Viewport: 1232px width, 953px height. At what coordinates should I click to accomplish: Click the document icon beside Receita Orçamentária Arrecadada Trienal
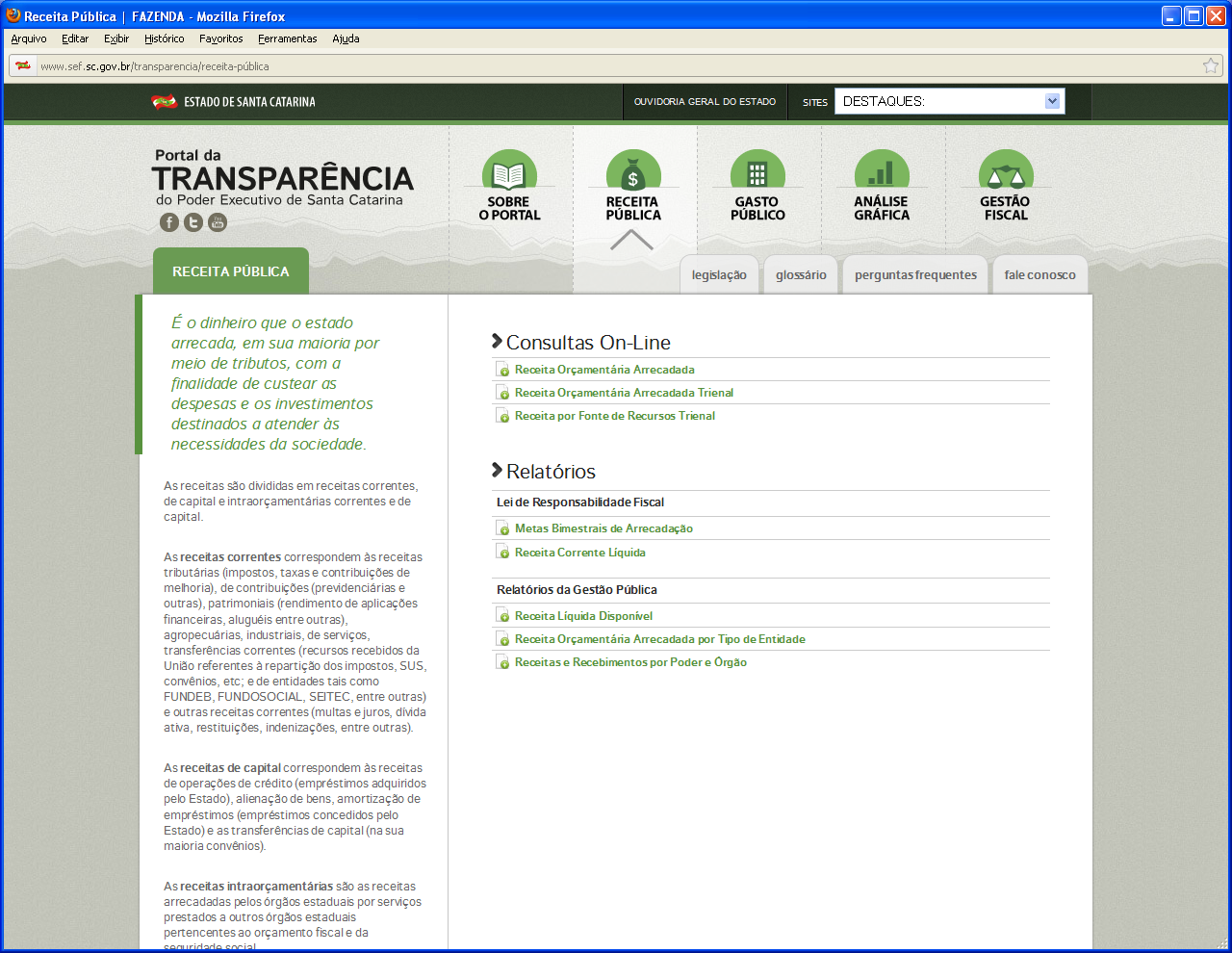pyautogui.click(x=502, y=393)
